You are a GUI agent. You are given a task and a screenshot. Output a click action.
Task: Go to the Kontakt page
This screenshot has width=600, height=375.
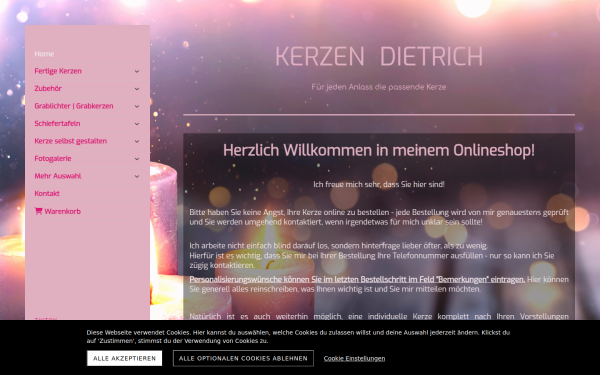(47, 194)
